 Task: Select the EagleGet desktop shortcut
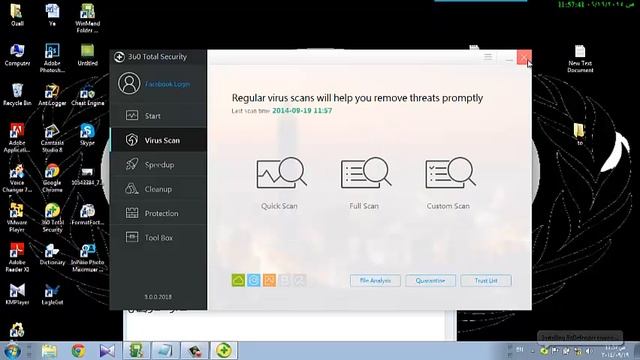(x=52, y=294)
